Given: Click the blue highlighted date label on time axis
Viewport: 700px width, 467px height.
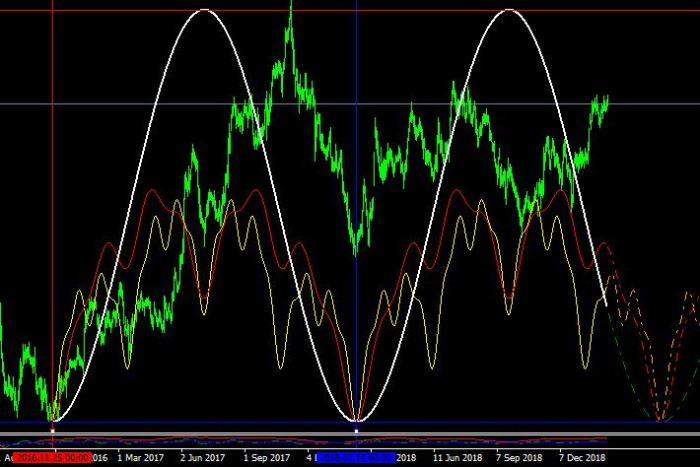Looking at the screenshot, I should click(356, 457).
